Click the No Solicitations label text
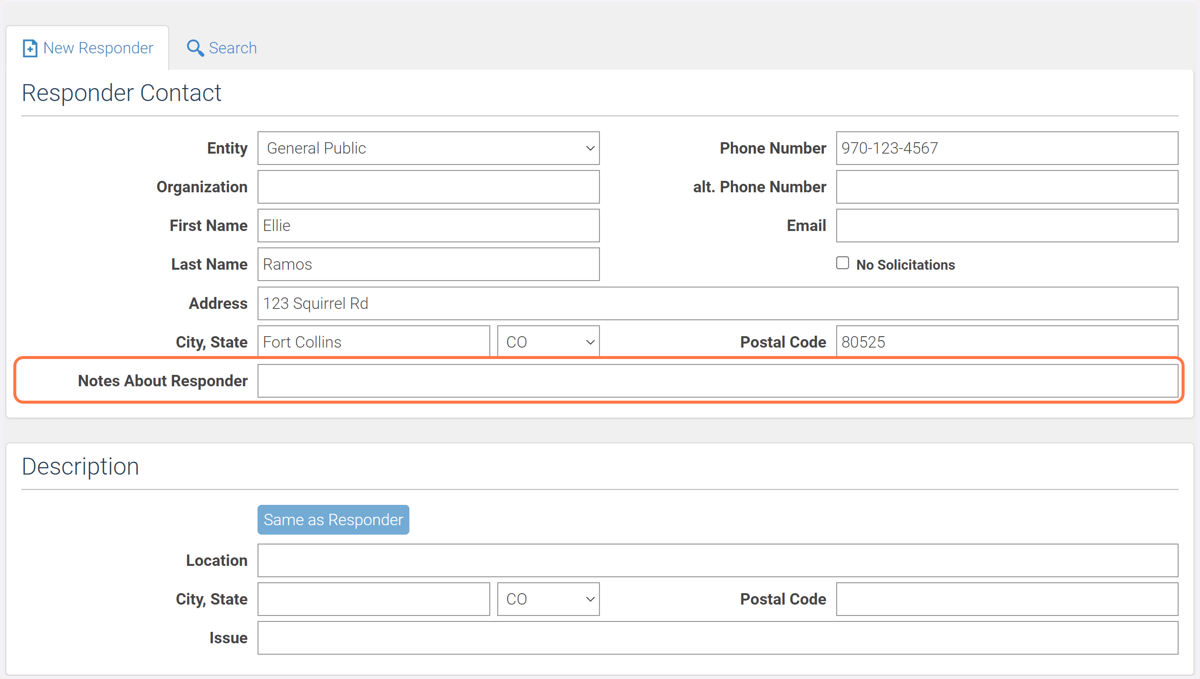 [x=905, y=265]
